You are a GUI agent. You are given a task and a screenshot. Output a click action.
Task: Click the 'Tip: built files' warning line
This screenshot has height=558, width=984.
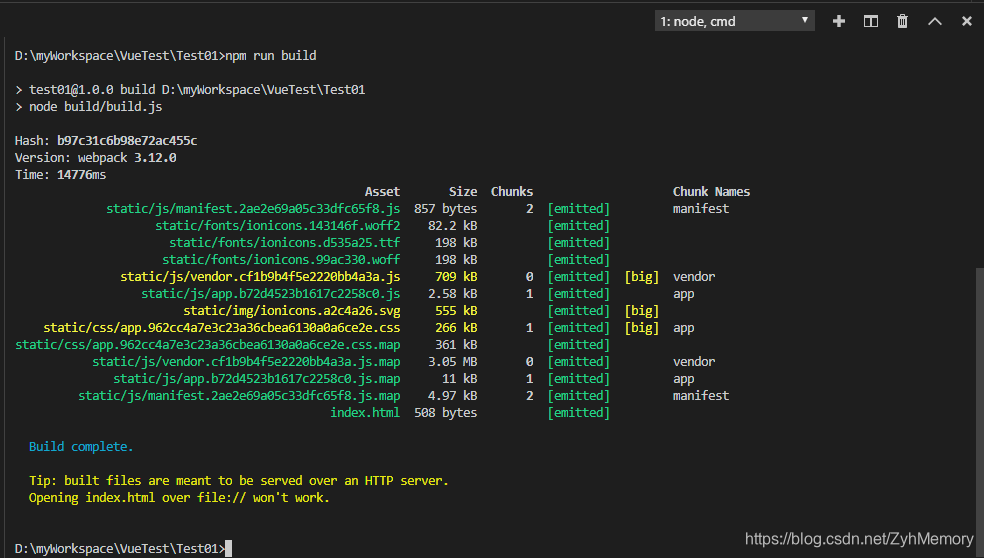click(238, 481)
